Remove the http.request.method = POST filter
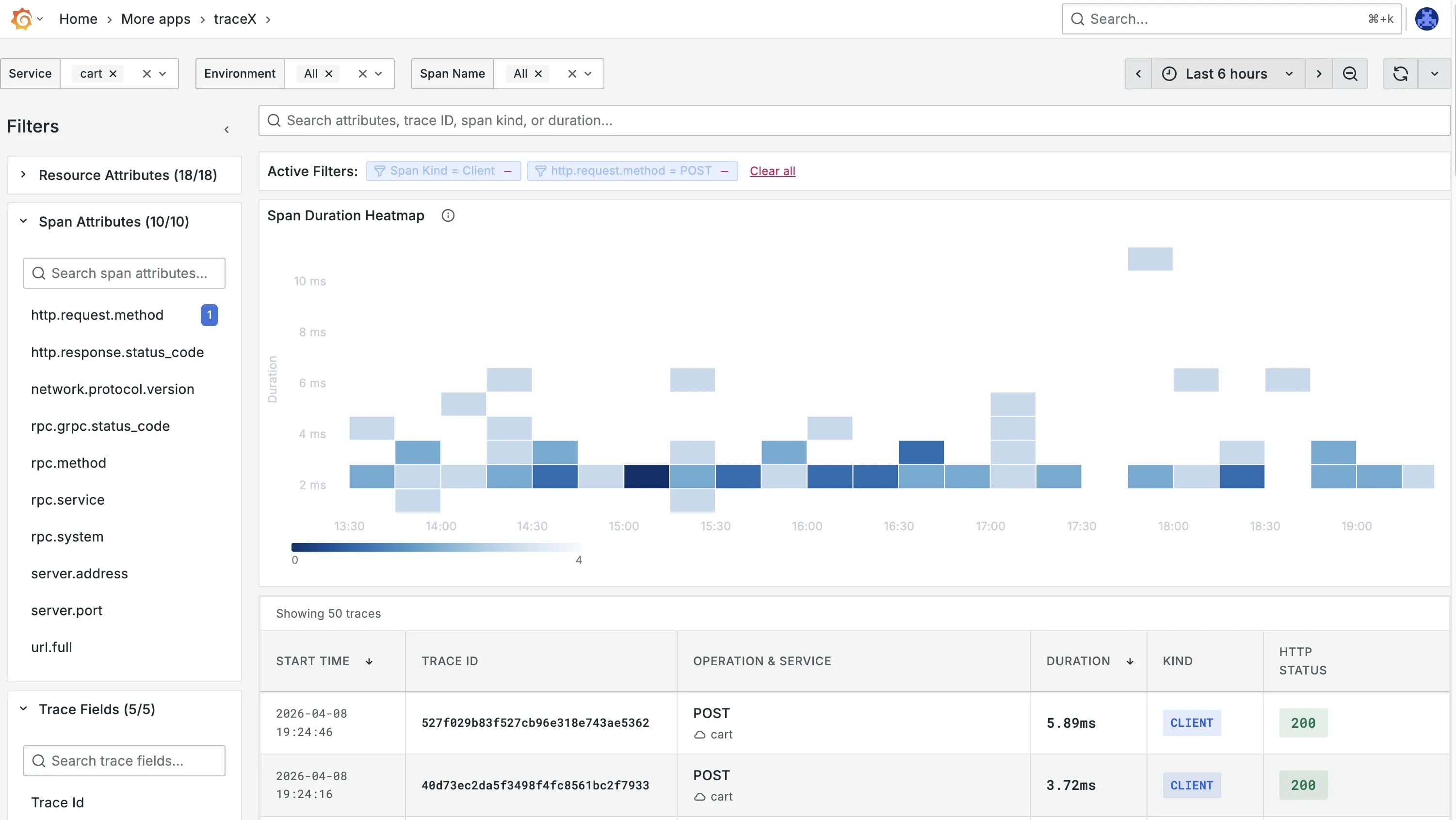This screenshot has height=820, width=1456. click(725, 171)
